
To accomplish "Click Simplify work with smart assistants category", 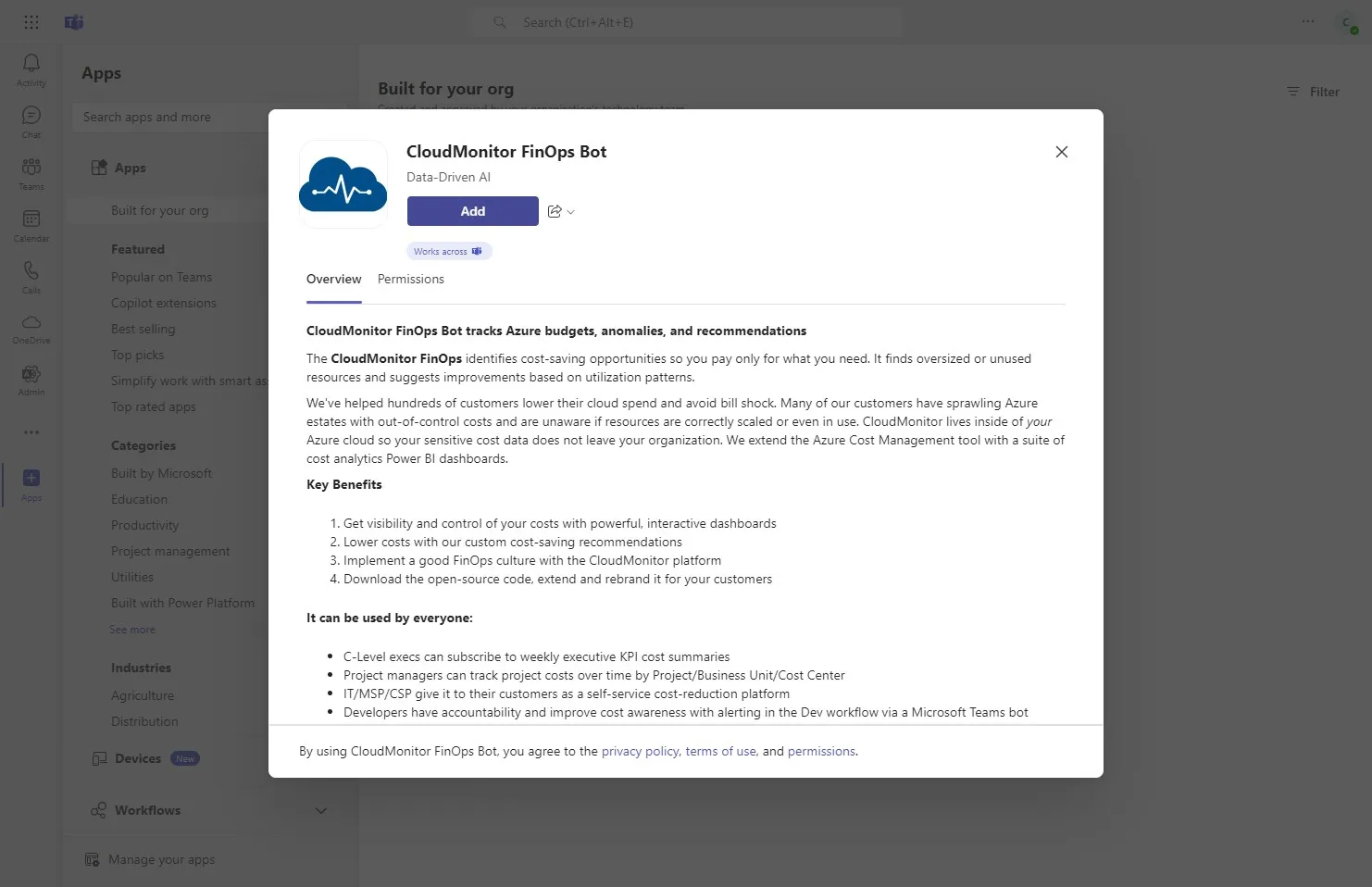I will pyautogui.click(x=190, y=381).
